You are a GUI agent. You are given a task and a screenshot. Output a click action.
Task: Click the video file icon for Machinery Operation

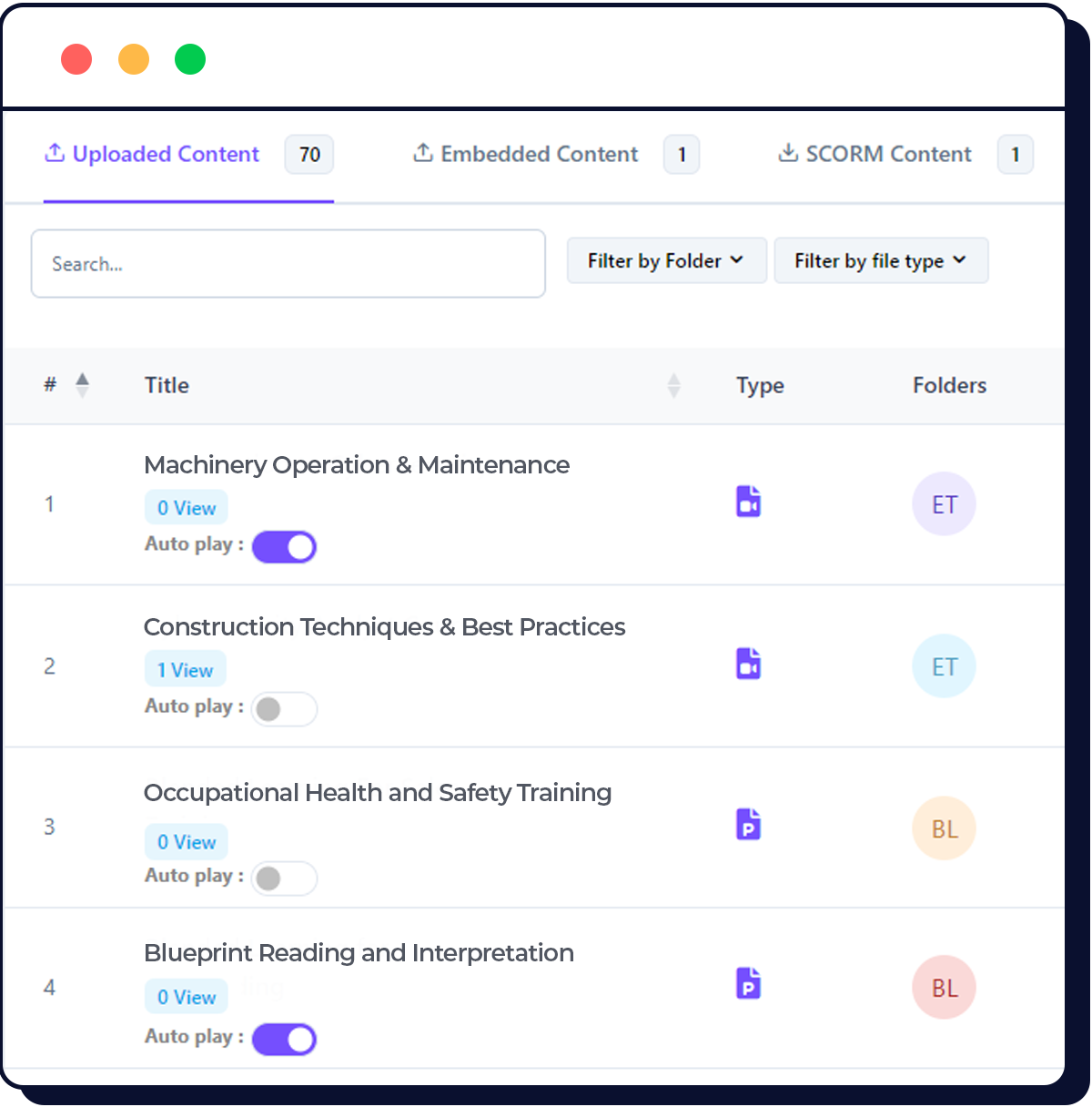click(748, 502)
